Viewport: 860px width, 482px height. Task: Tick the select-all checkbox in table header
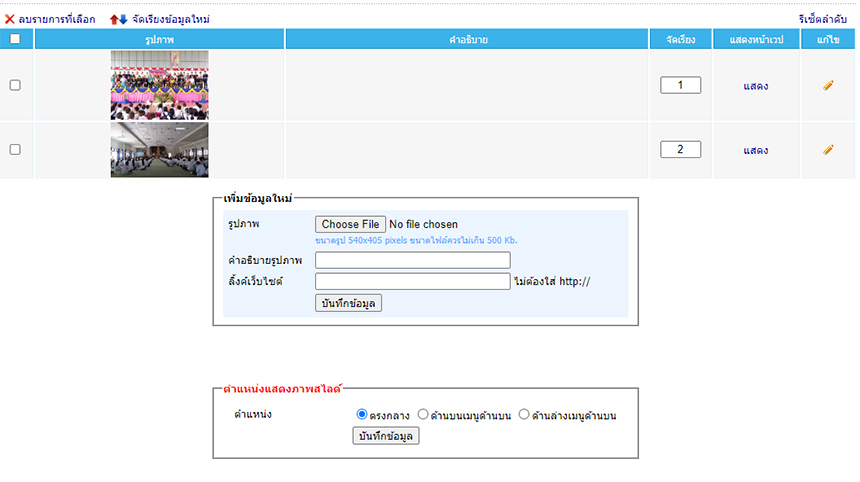[15, 39]
